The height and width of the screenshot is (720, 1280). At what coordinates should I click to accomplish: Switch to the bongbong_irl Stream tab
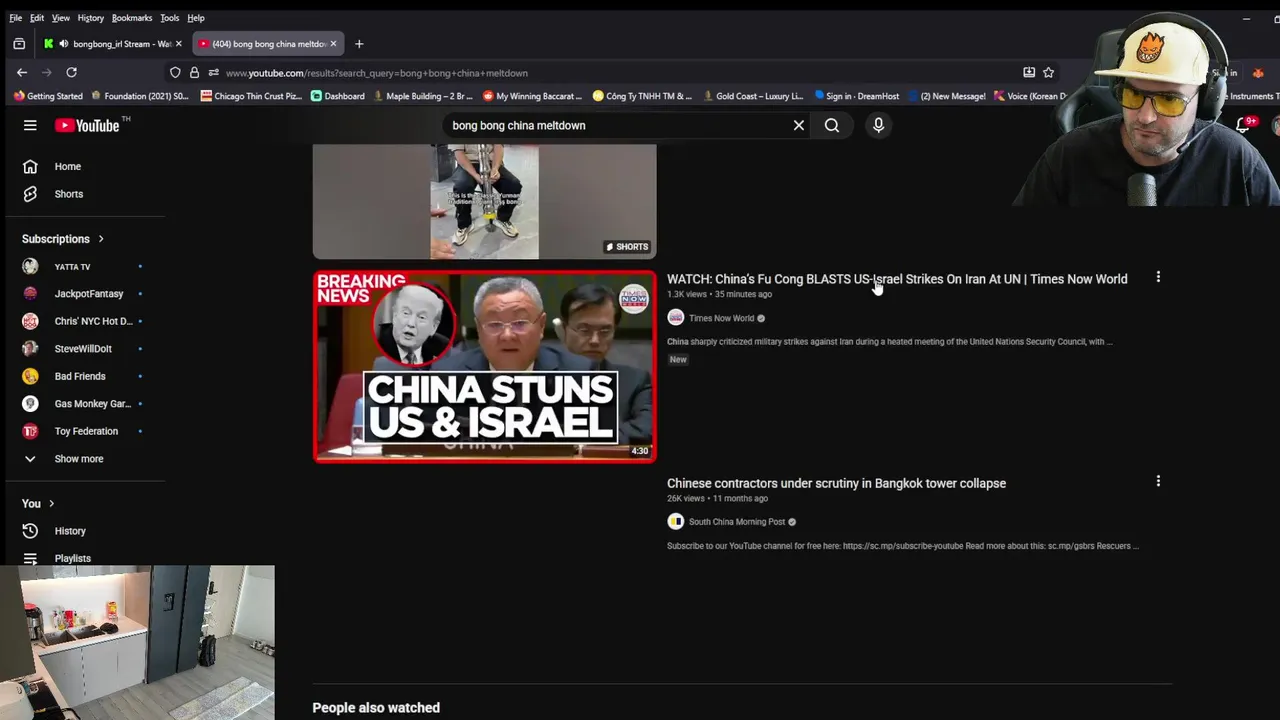click(112, 44)
